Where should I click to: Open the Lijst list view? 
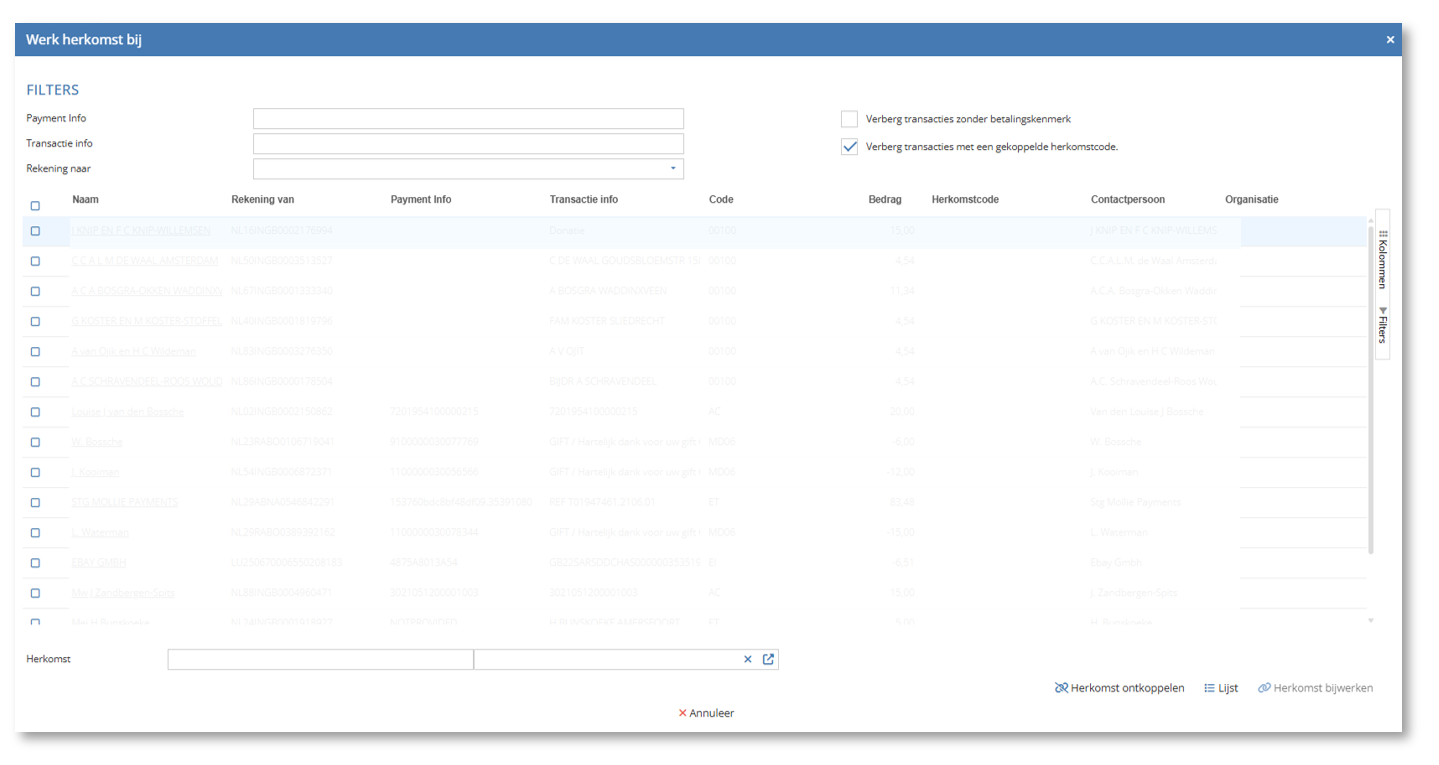(x=1221, y=688)
